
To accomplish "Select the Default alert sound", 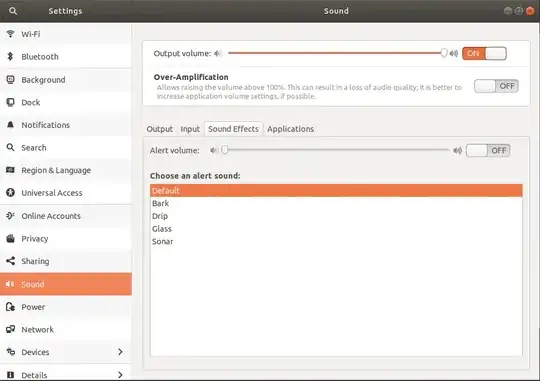I will 336,190.
